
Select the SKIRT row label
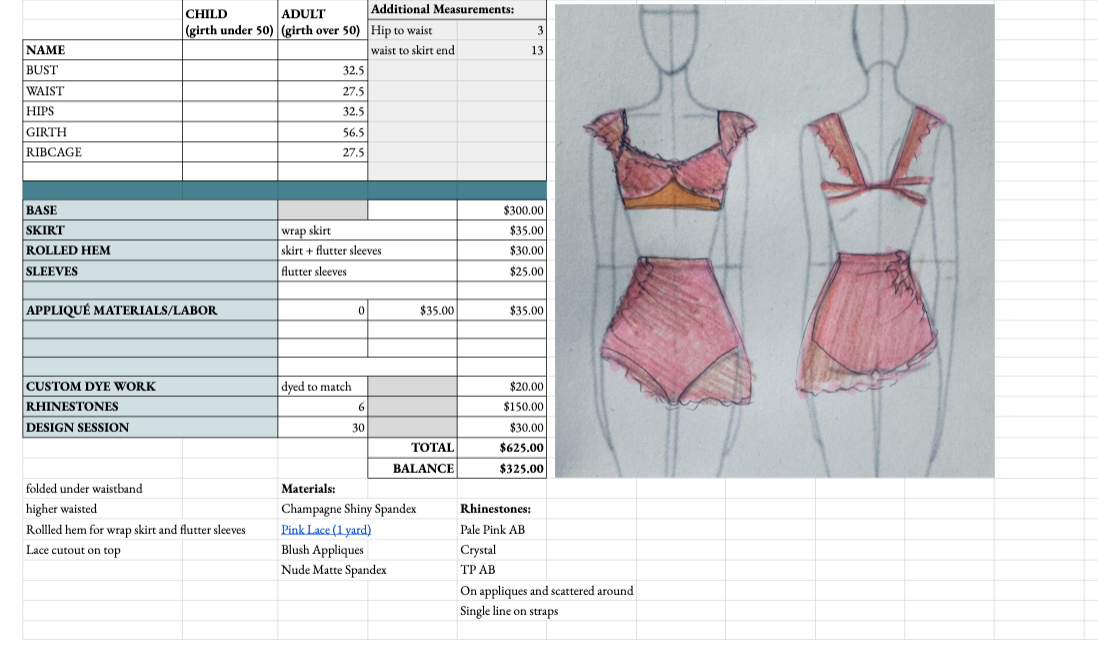click(150, 230)
